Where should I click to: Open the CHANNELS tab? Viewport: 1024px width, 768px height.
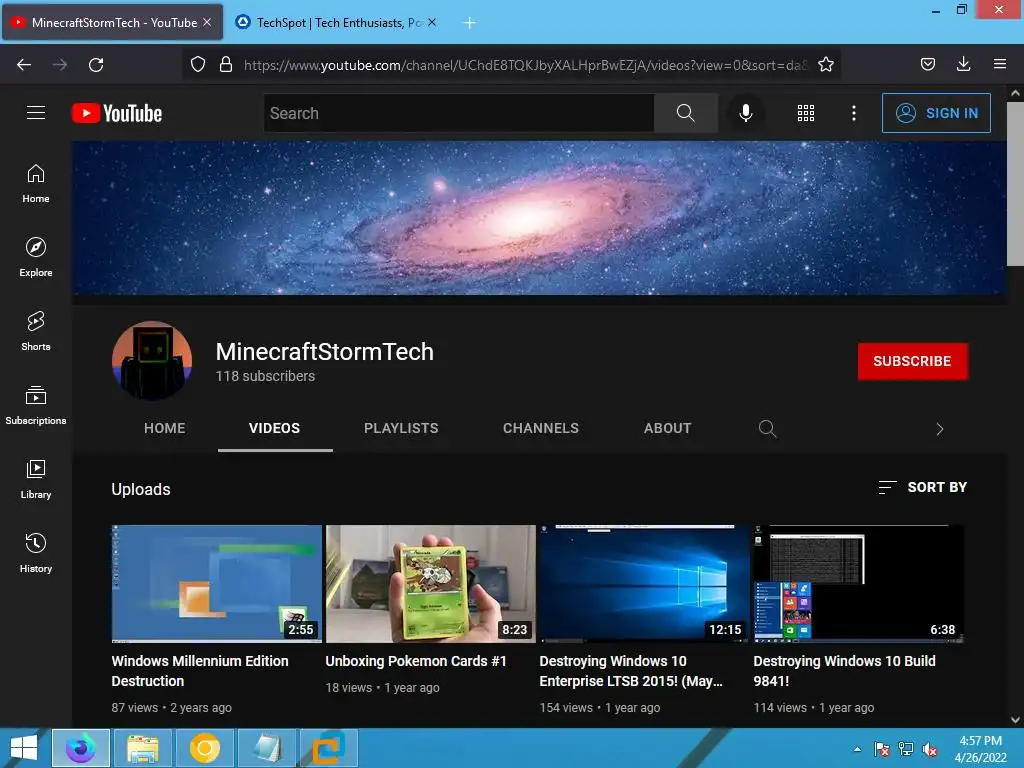(x=541, y=428)
